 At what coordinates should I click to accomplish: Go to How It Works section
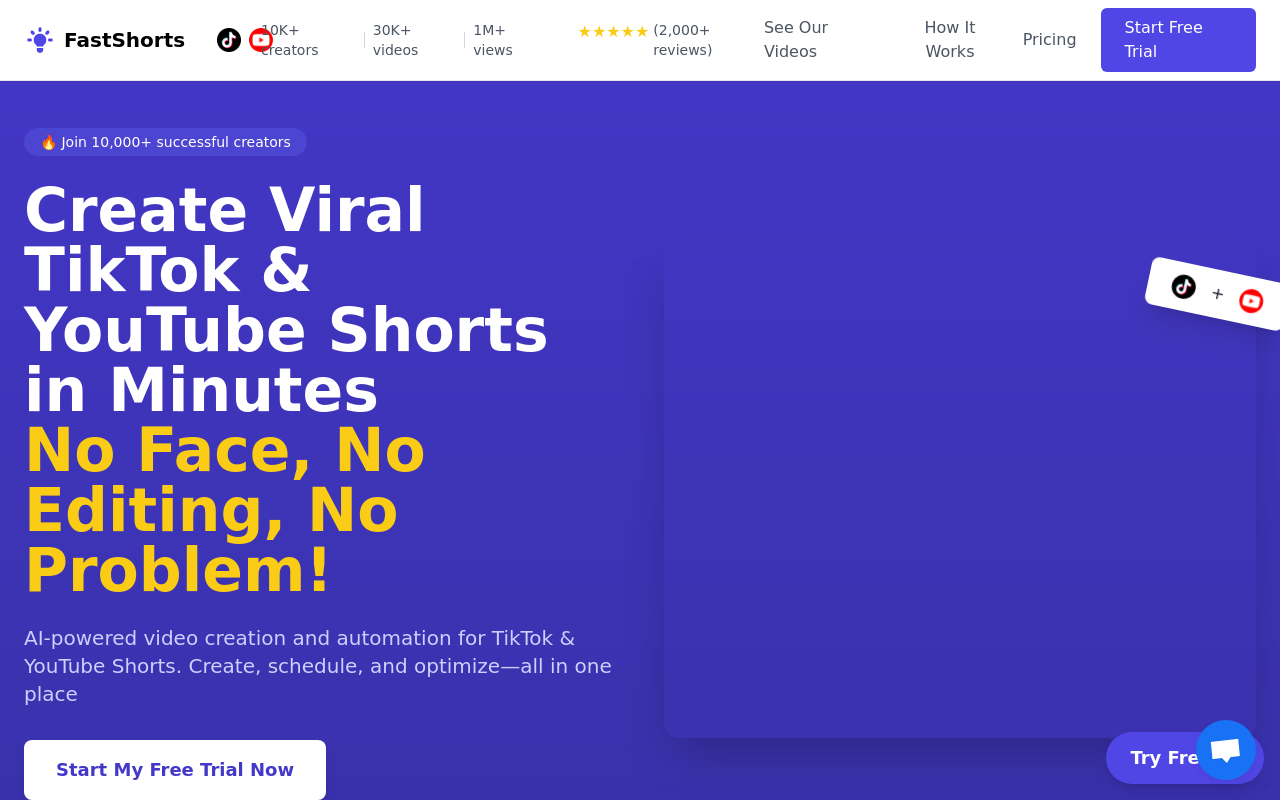pyautogui.click(x=950, y=40)
